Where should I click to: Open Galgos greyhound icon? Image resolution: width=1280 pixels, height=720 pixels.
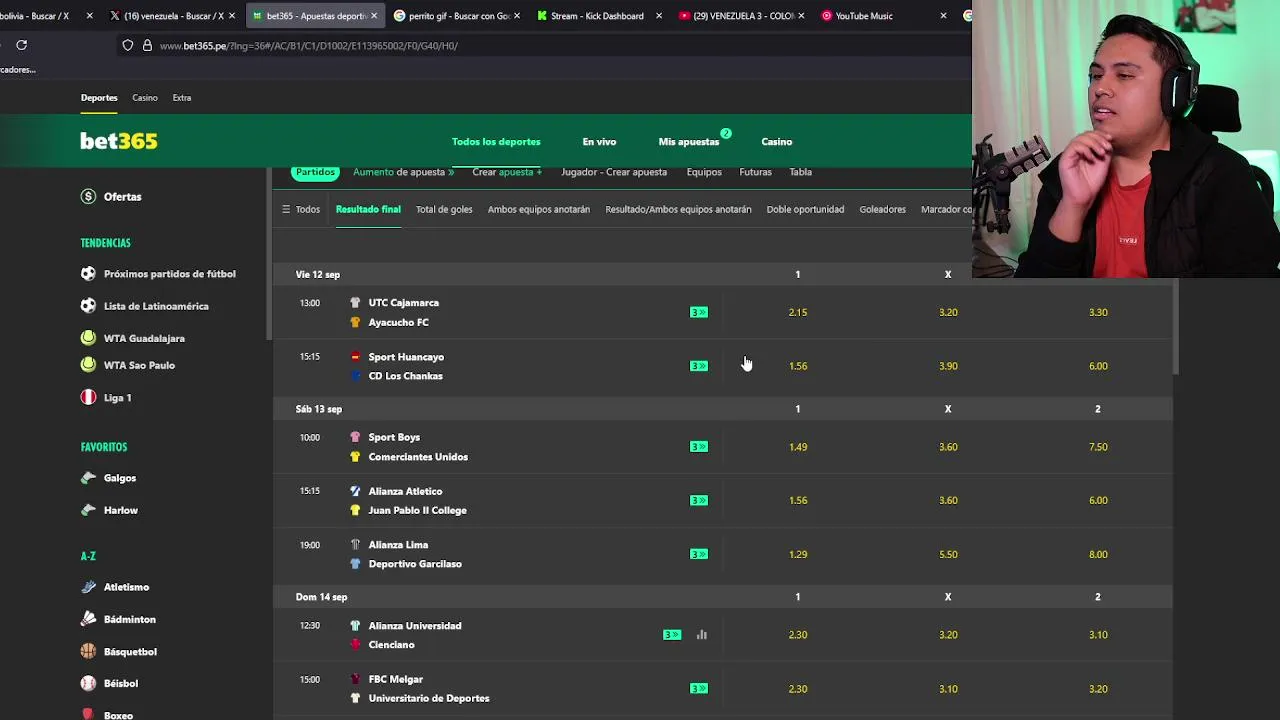[x=88, y=478]
